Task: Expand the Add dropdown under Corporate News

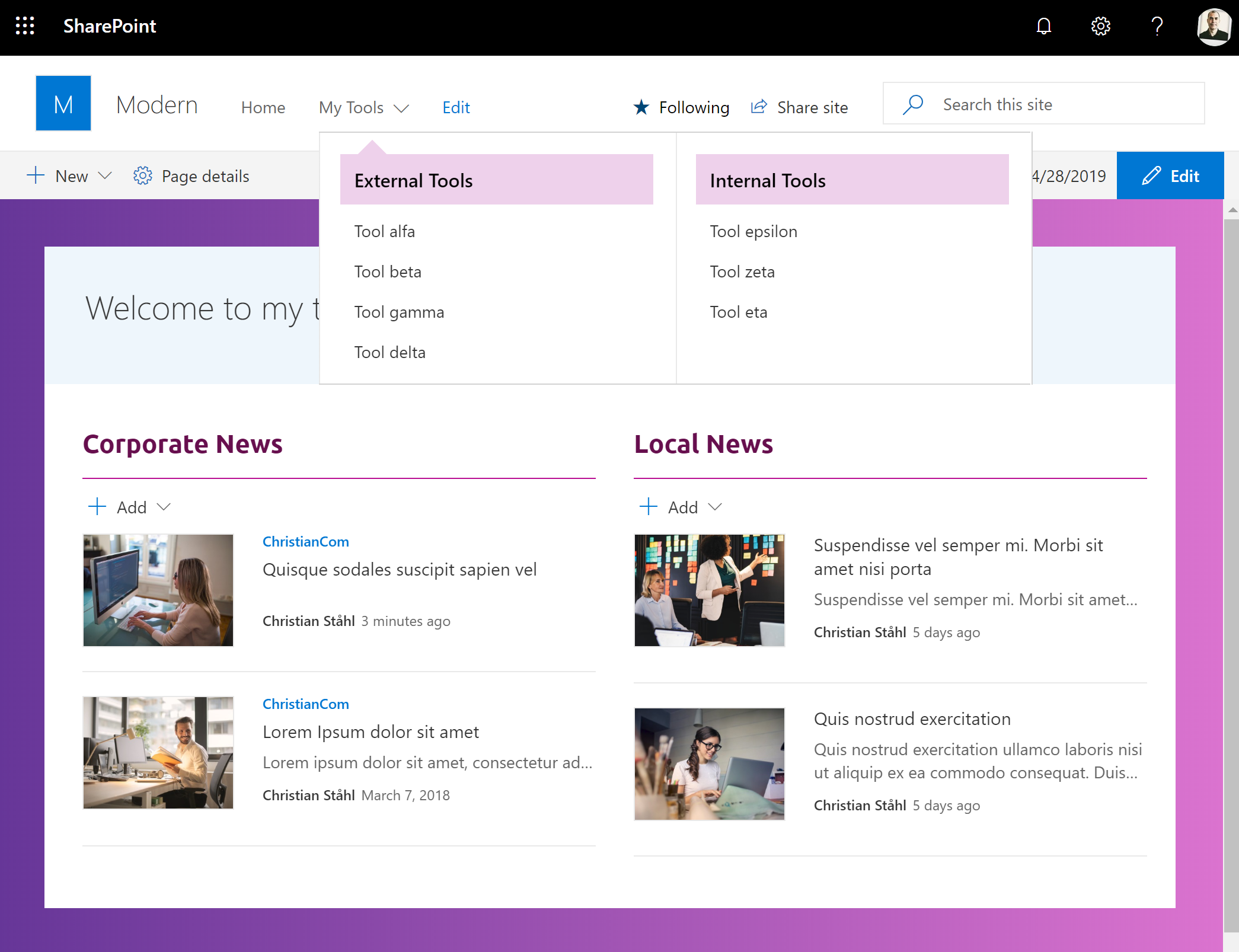Action: 164,507
